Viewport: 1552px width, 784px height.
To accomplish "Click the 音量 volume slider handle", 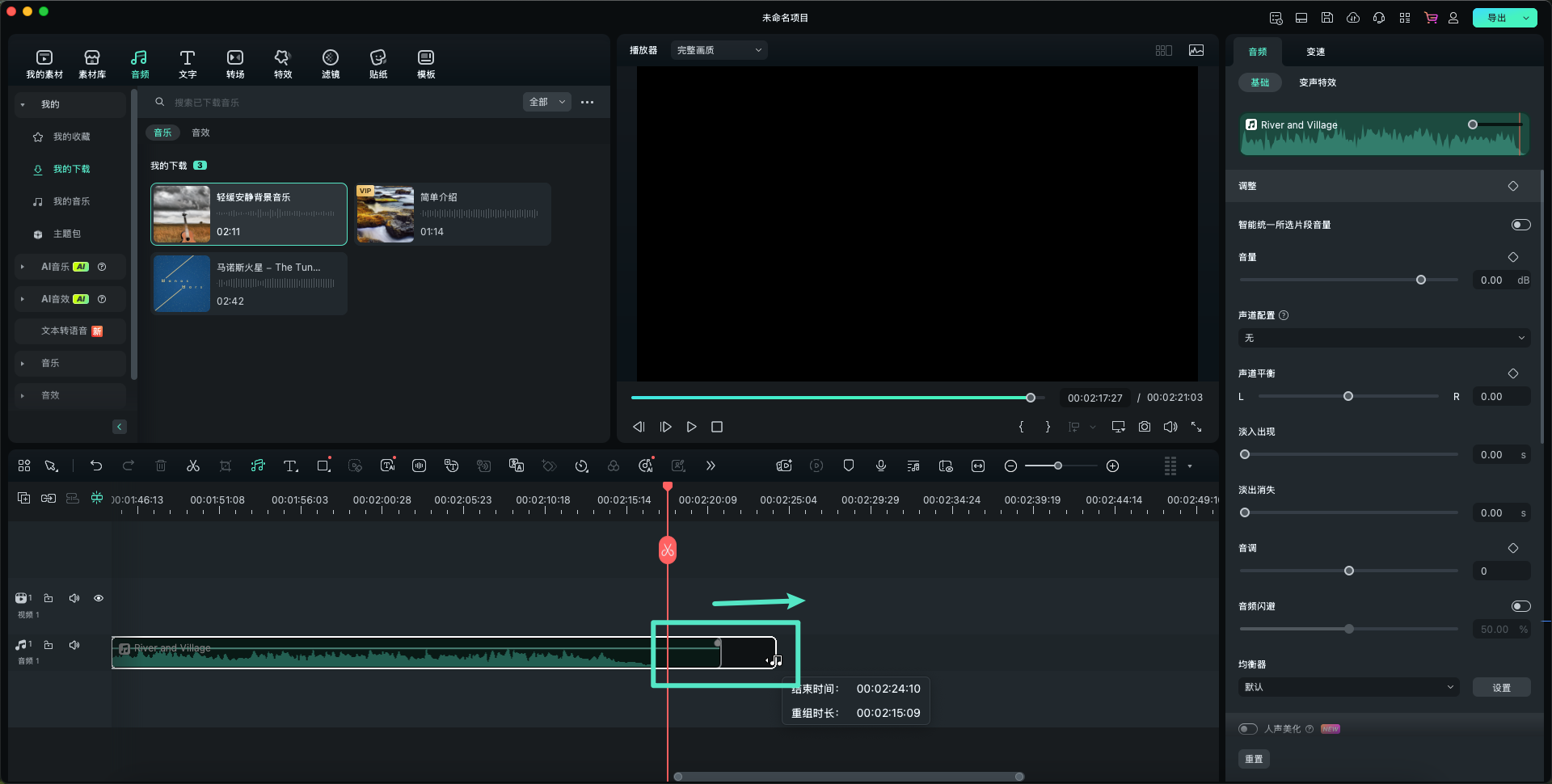I will [1420, 280].
